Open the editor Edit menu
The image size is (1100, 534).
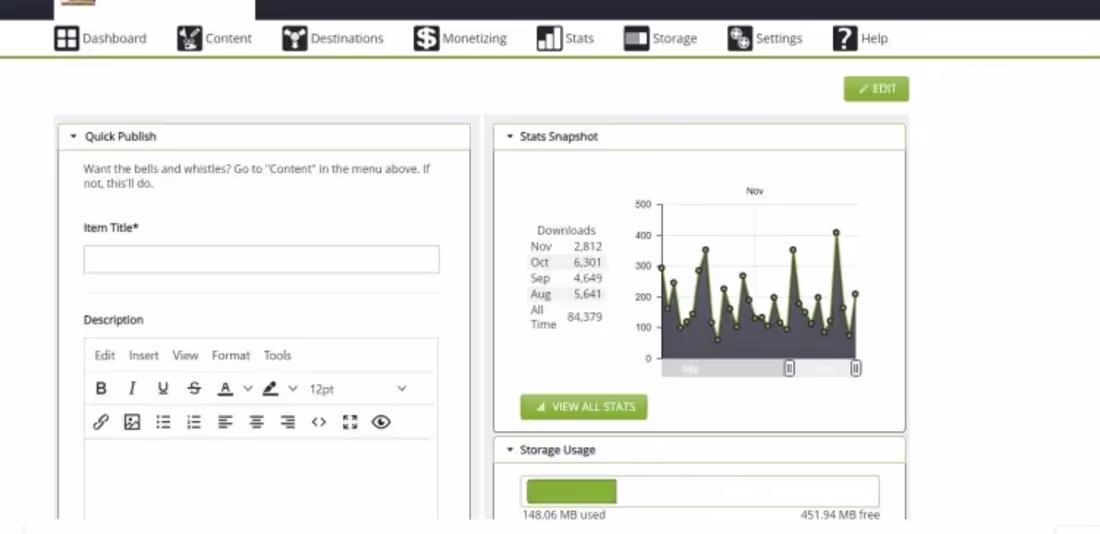(x=105, y=355)
